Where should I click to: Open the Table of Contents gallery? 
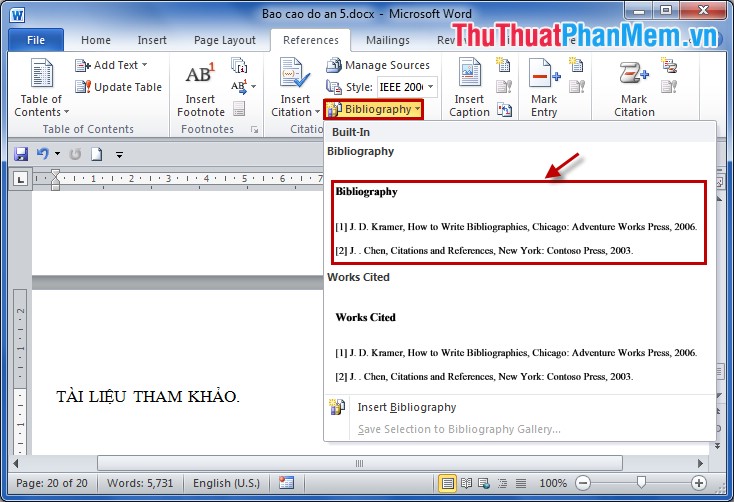point(41,87)
